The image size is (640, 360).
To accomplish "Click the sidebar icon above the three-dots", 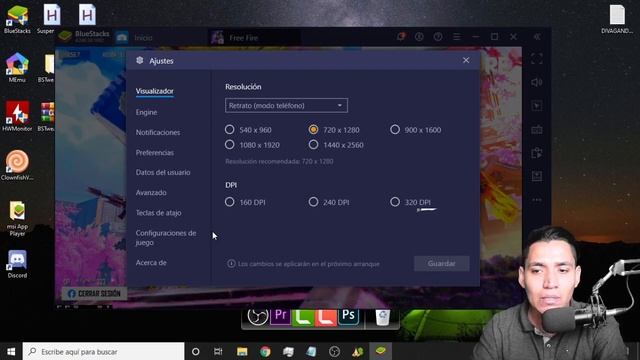I will click(x=537, y=176).
